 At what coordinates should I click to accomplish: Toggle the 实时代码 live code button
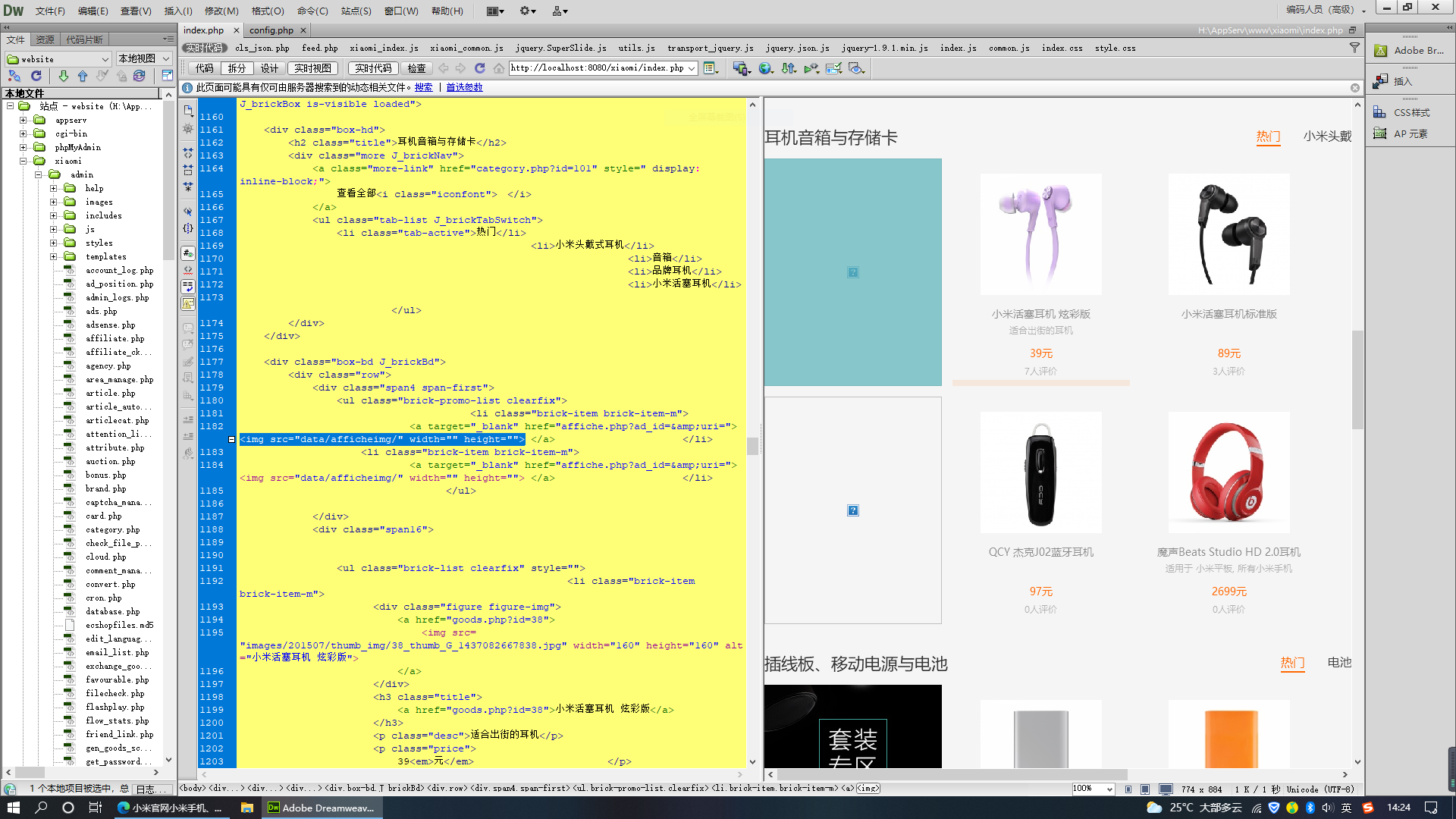[374, 68]
